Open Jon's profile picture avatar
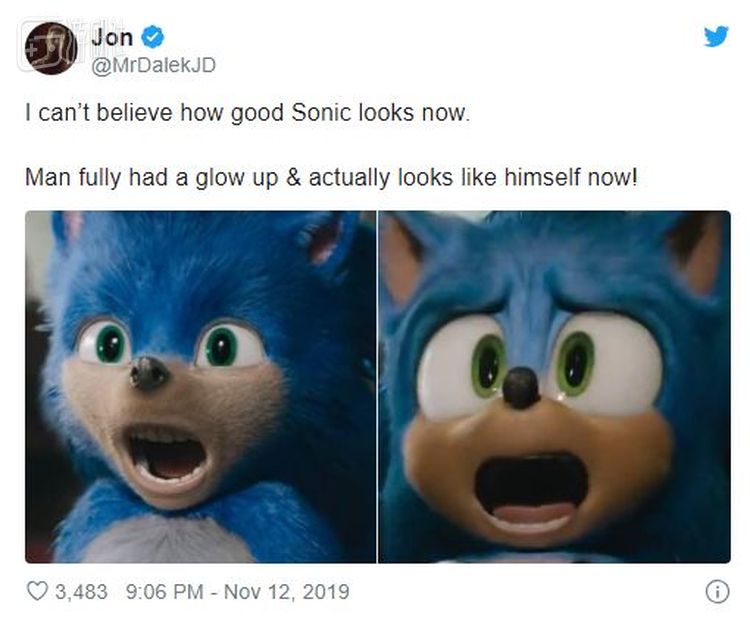The height and width of the screenshot is (621, 750). [50, 49]
